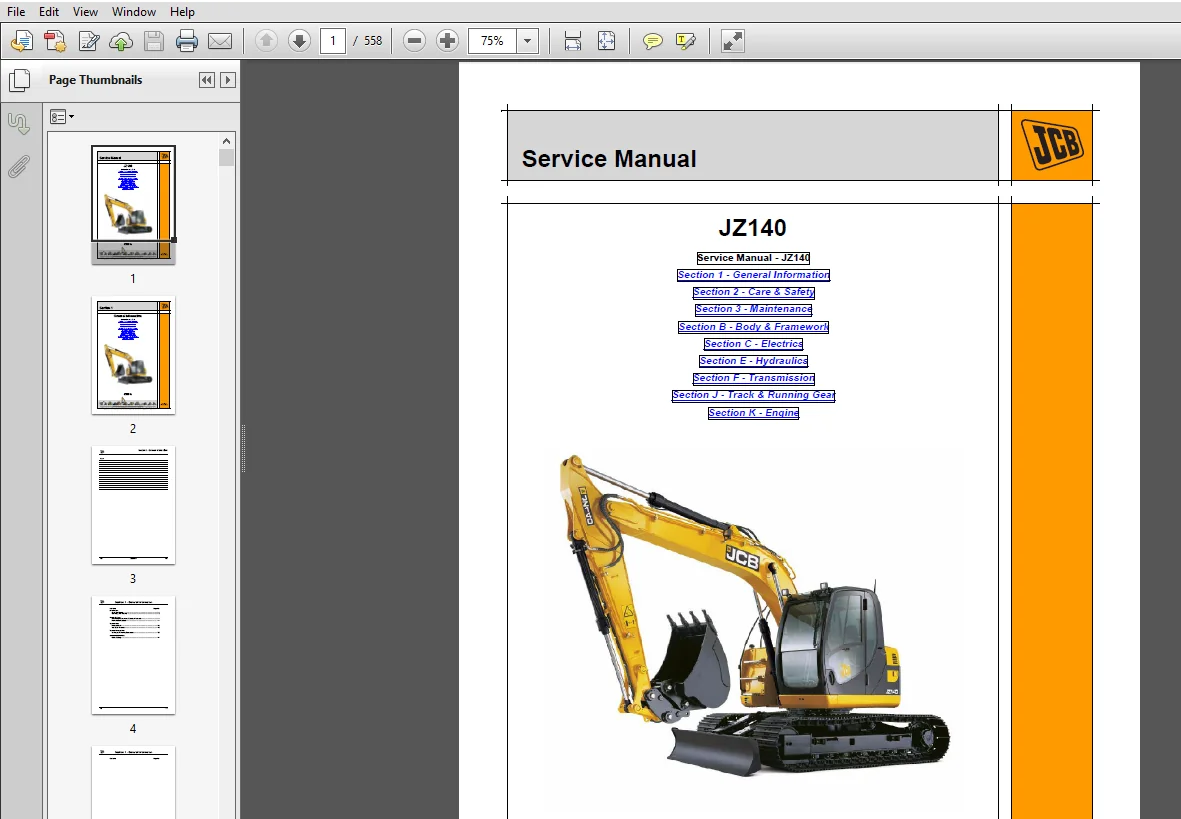Collapse the thumbnails panel double-arrow button
This screenshot has width=1181, height=819.
coord(207,80)
